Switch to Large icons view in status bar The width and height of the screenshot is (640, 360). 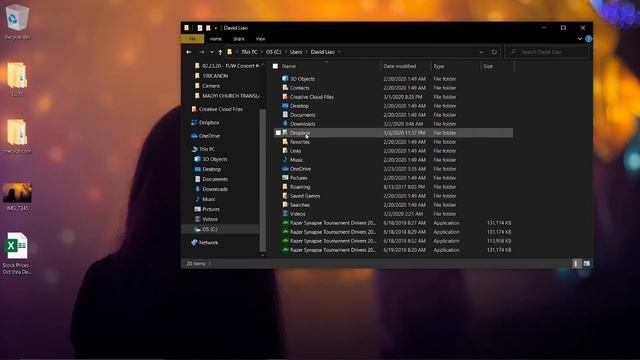pos(587,264)
